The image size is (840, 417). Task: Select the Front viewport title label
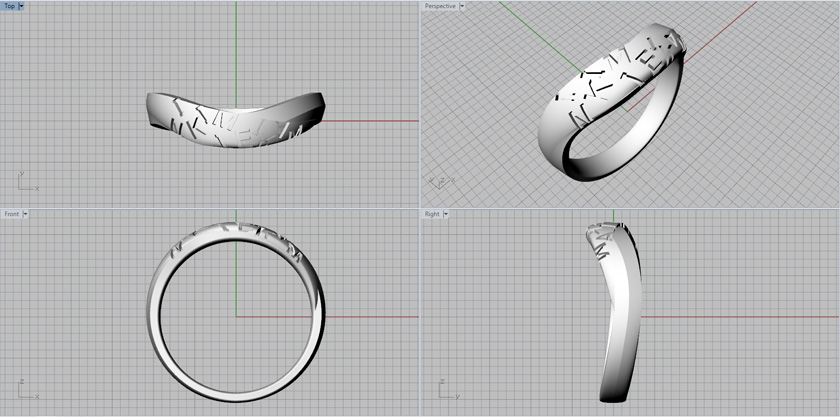click(x=11, y=214)
